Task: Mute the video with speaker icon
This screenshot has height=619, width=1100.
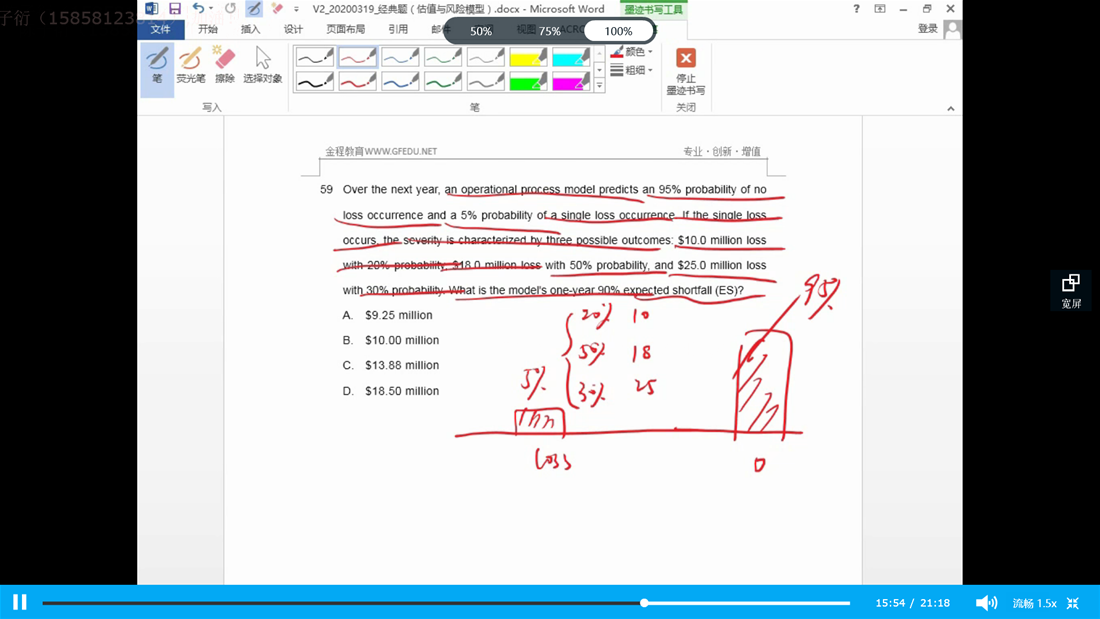Action: [x=985, y=603]
